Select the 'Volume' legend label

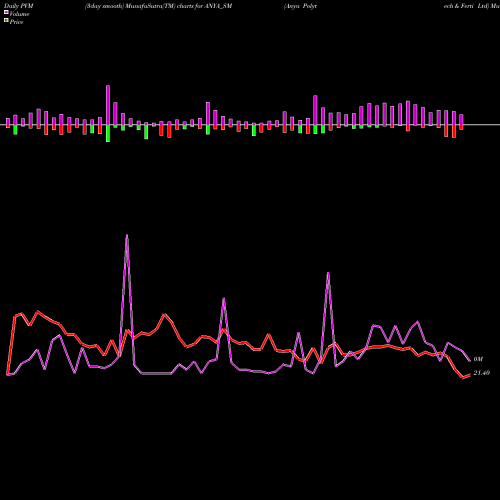click(x=19, y=14)
